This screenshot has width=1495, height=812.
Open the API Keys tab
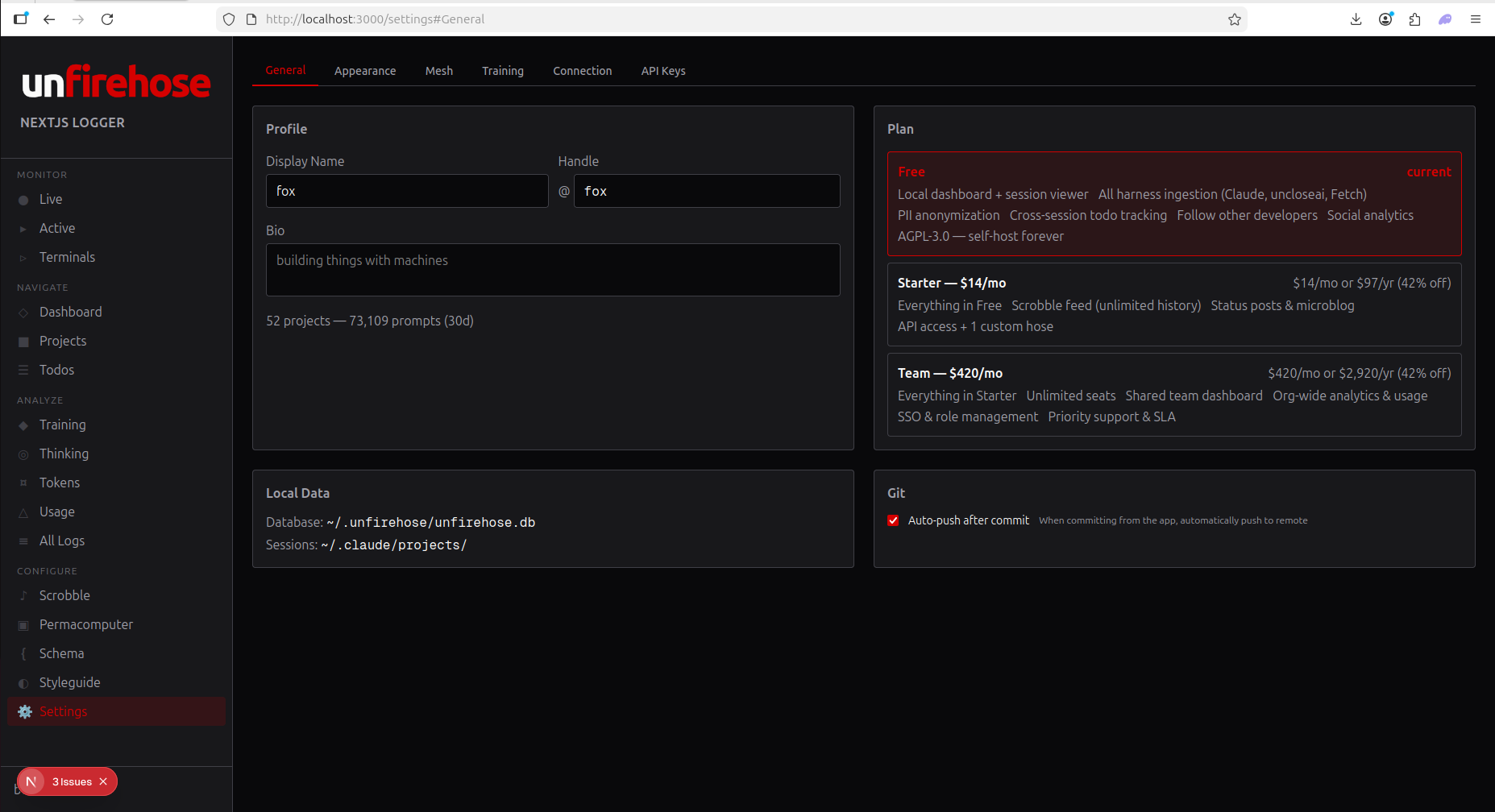tap(662, 71)
